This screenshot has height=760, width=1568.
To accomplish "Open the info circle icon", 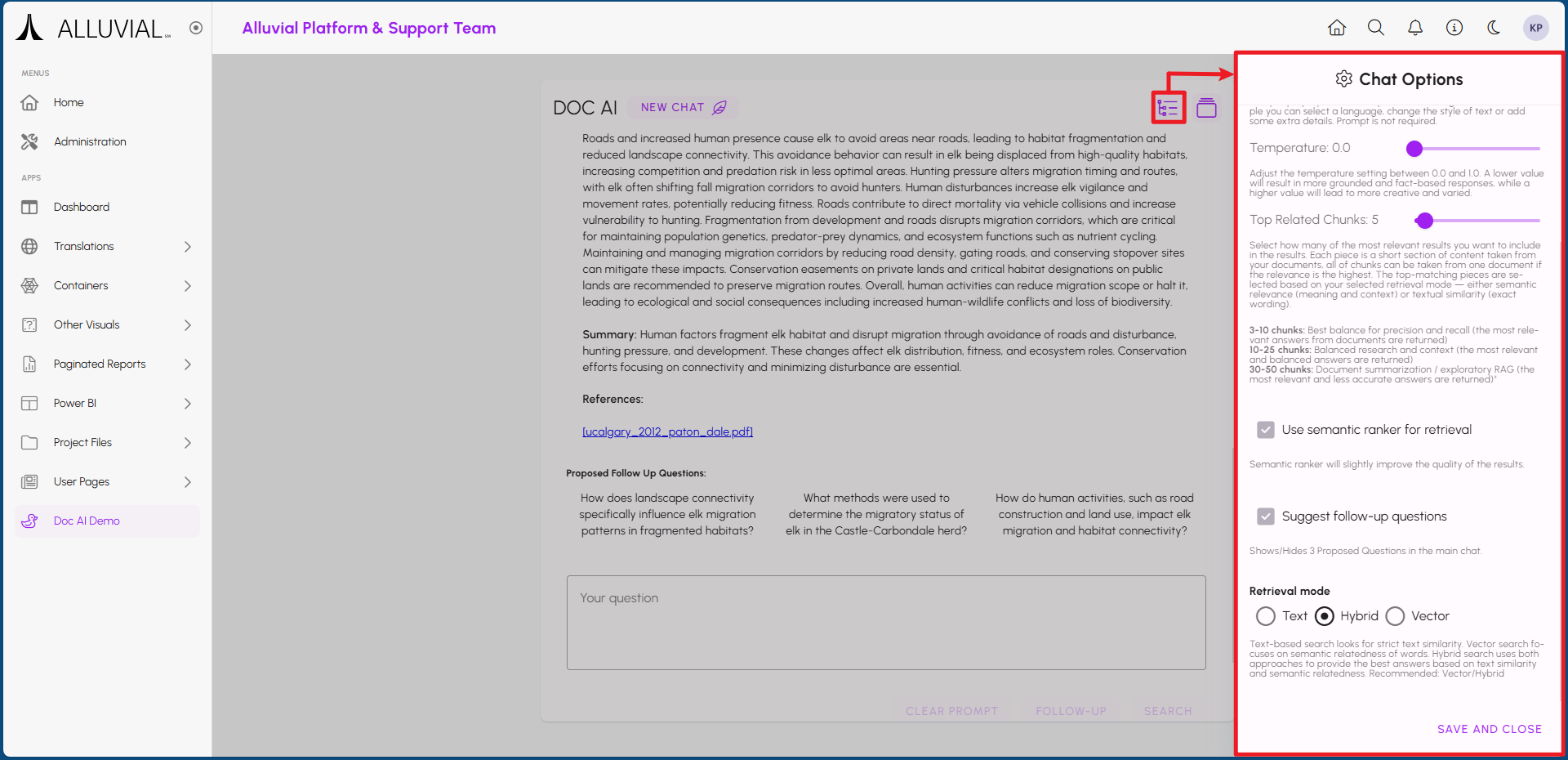I will (1454, 28).
